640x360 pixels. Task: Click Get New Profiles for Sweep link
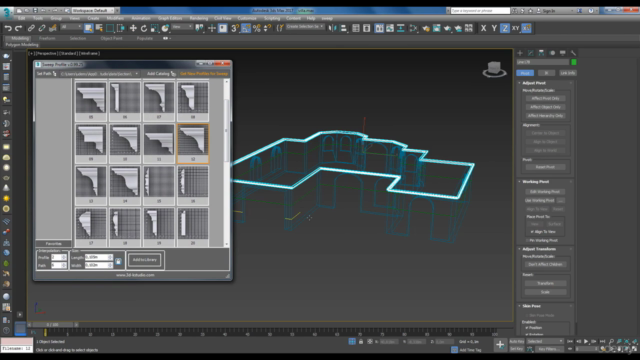204,74
